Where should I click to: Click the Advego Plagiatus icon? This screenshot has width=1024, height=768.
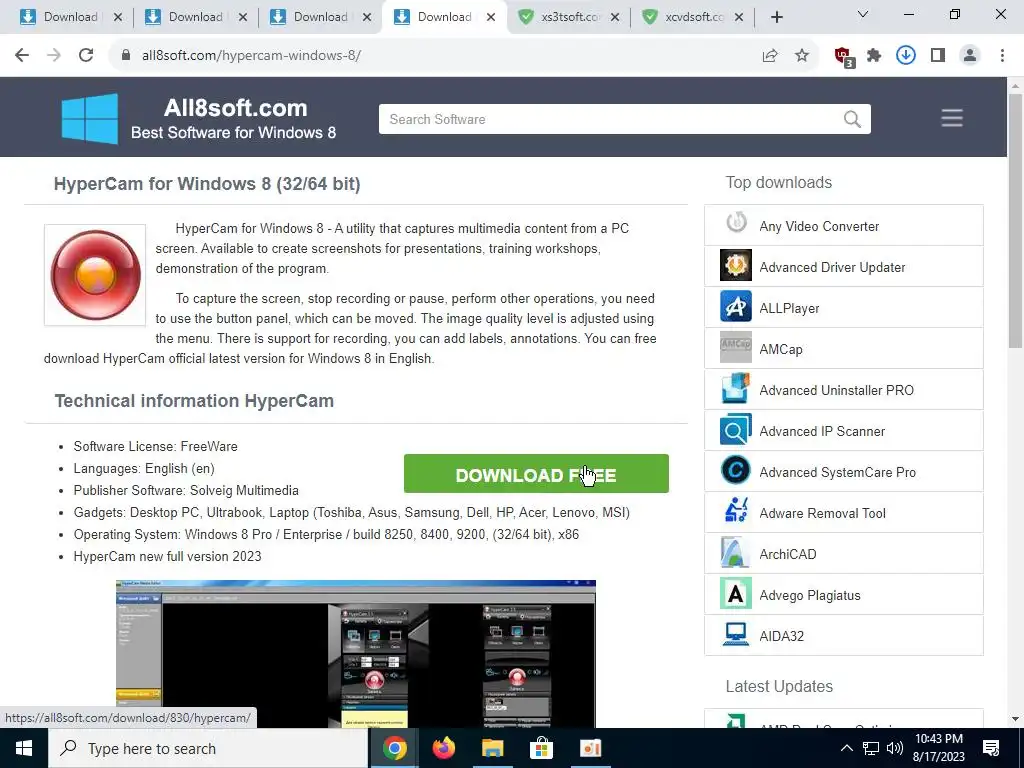(736, 594)
